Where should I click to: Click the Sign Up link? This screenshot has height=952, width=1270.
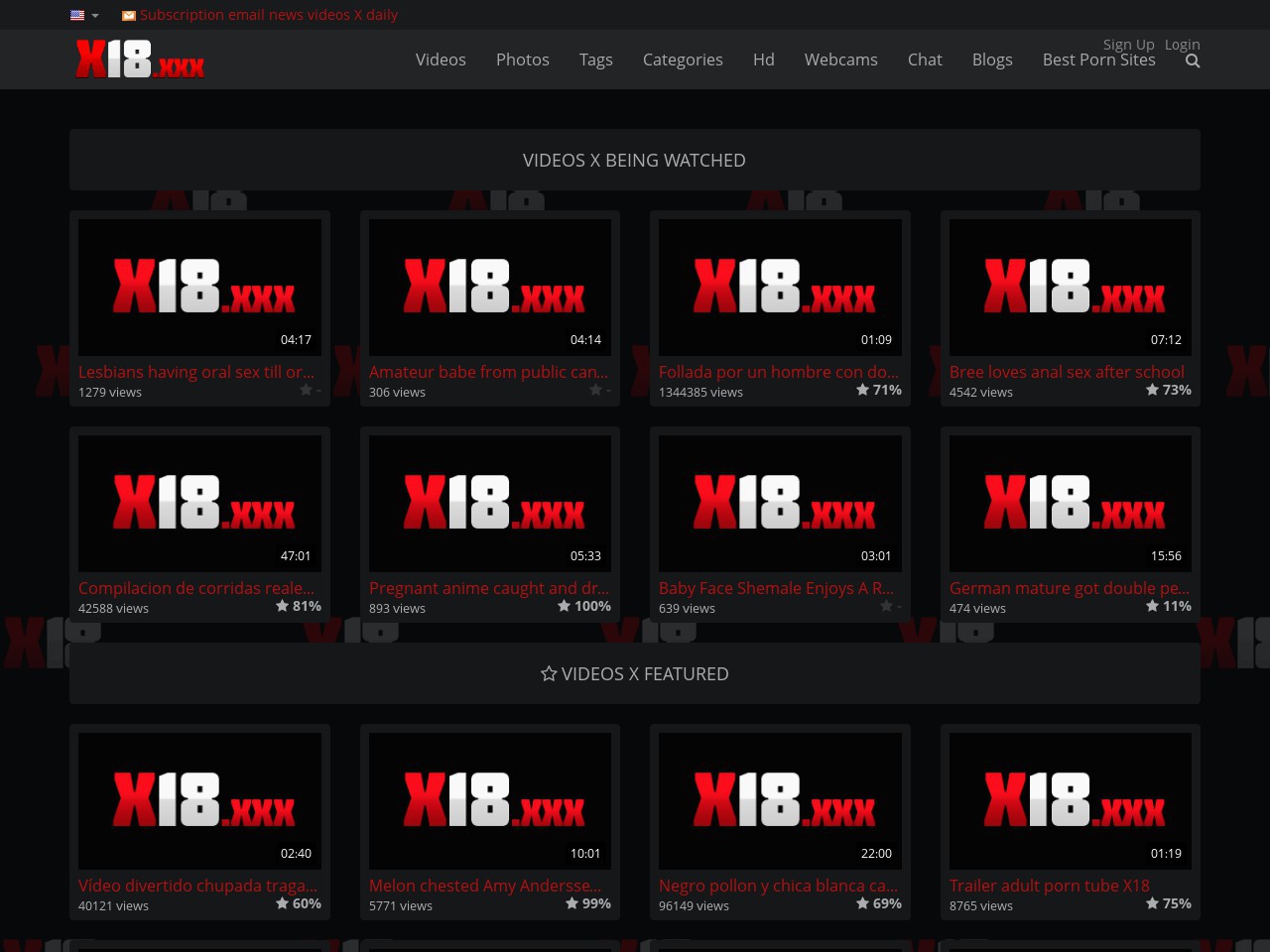coord(1128,45)
